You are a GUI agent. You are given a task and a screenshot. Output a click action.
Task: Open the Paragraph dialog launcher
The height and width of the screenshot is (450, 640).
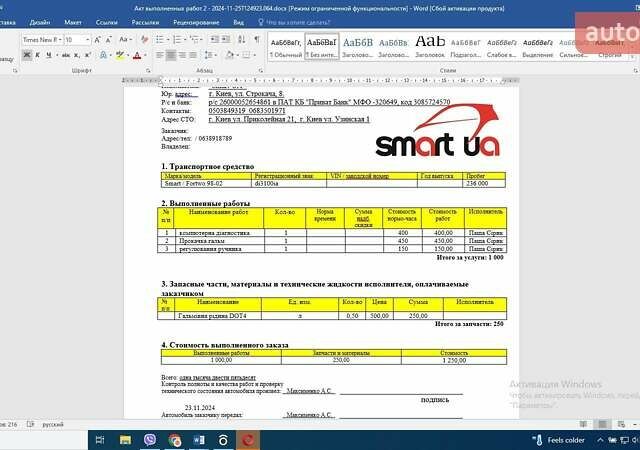[x=261, y=71]
